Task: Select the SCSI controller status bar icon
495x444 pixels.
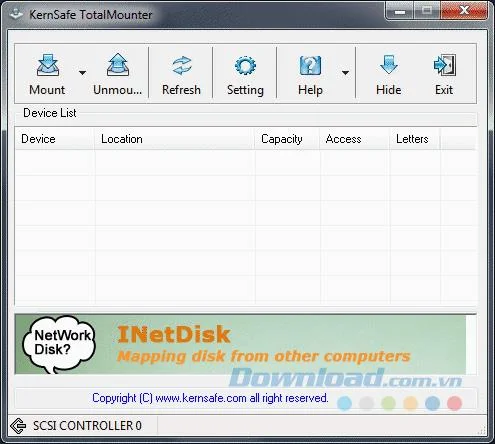Action: (x=18, y=426)
